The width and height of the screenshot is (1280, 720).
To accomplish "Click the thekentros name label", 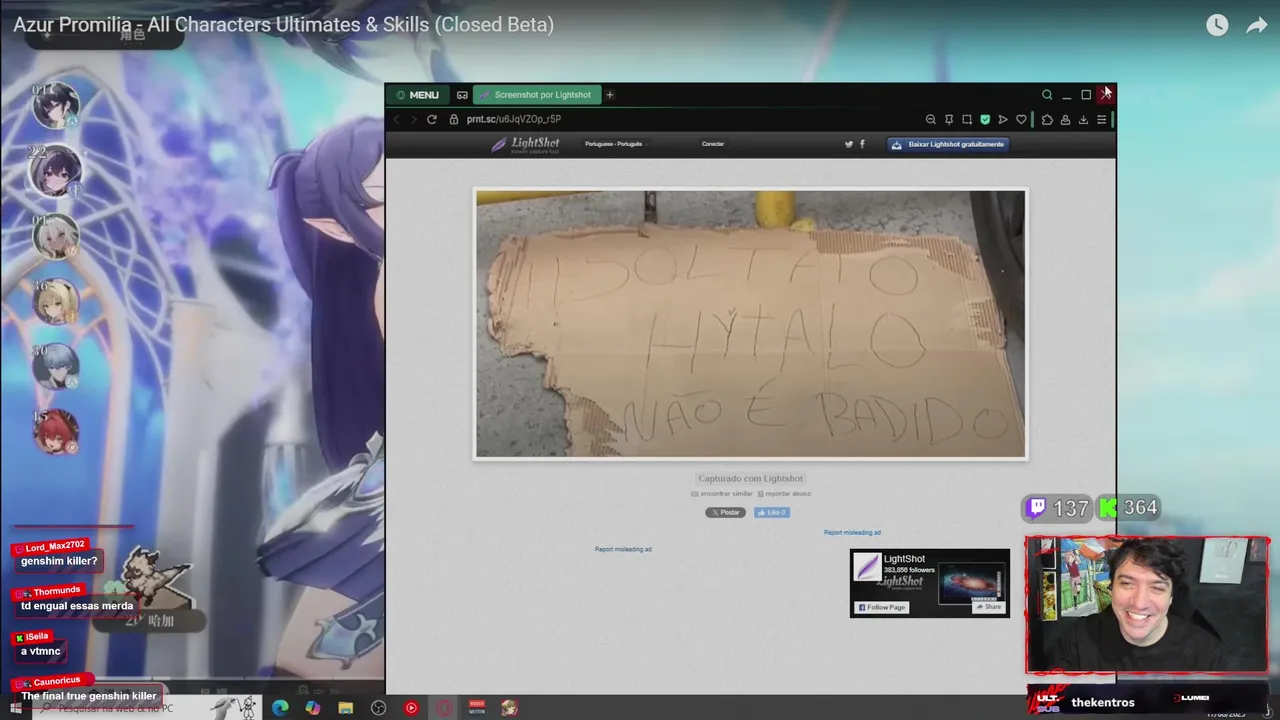I will pyautogui.click(x=1102, y=703).
